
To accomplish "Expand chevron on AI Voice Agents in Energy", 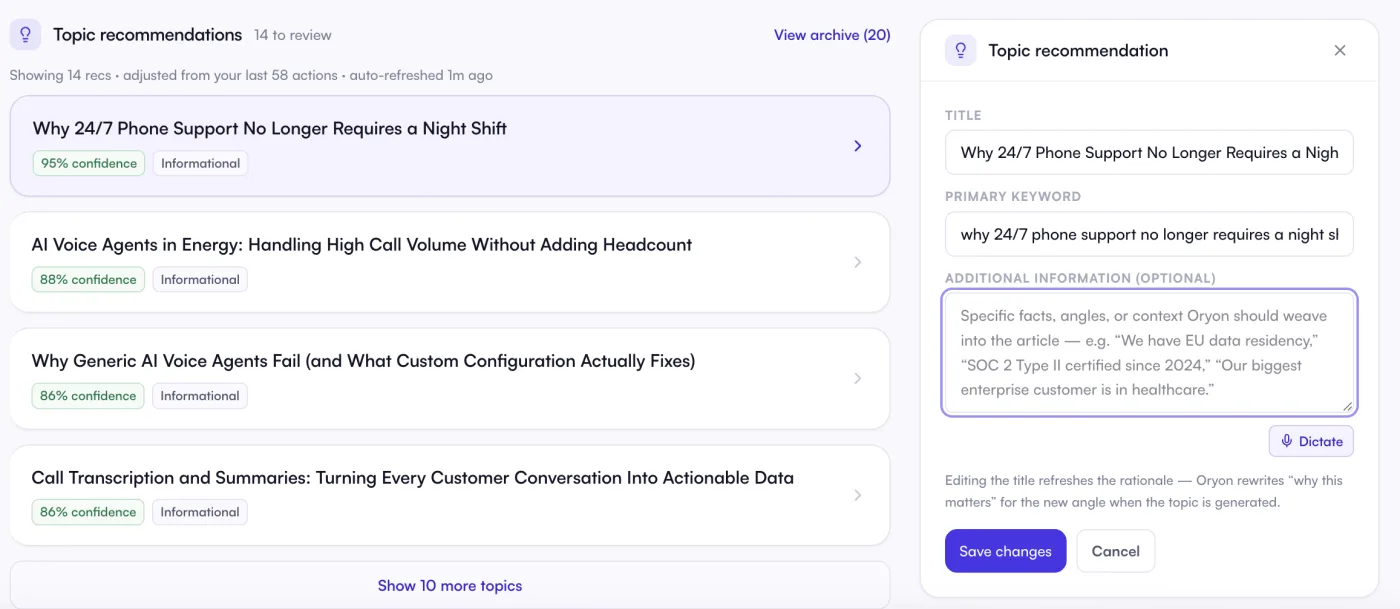I will coord(857,262).
